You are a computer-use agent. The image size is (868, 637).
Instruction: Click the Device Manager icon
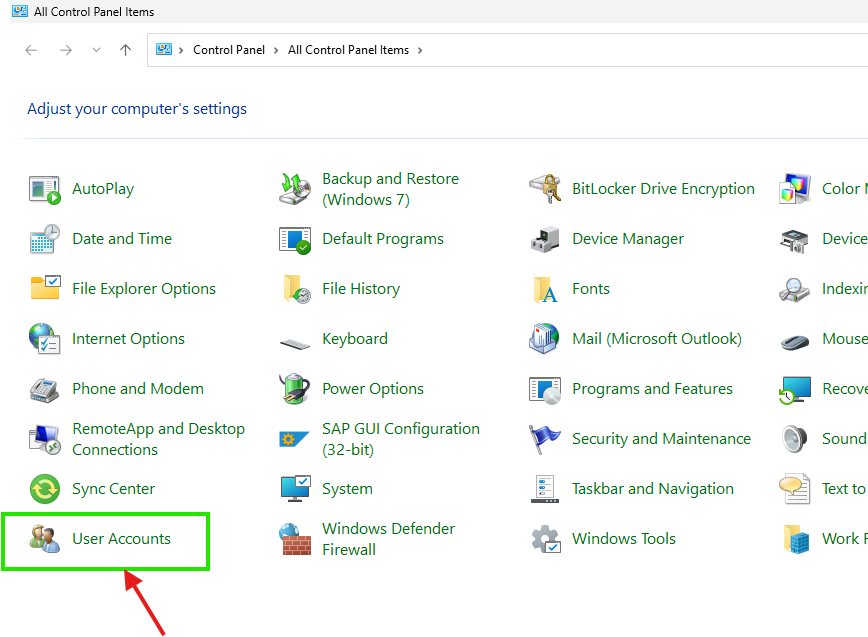[543, 239]
